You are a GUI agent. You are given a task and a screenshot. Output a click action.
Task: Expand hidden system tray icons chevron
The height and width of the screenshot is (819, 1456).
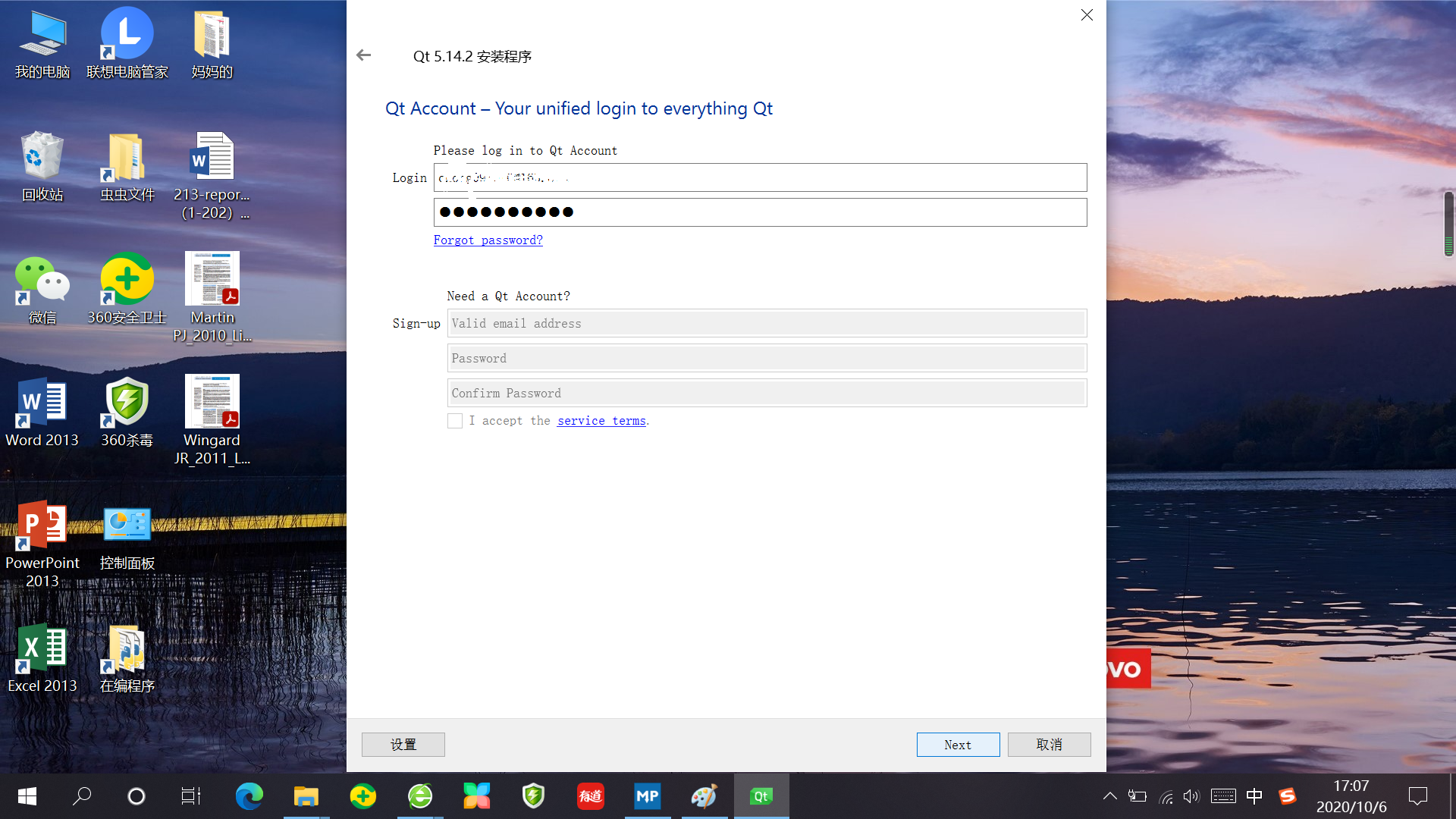pyautogui.click(x=1109, y=796)
